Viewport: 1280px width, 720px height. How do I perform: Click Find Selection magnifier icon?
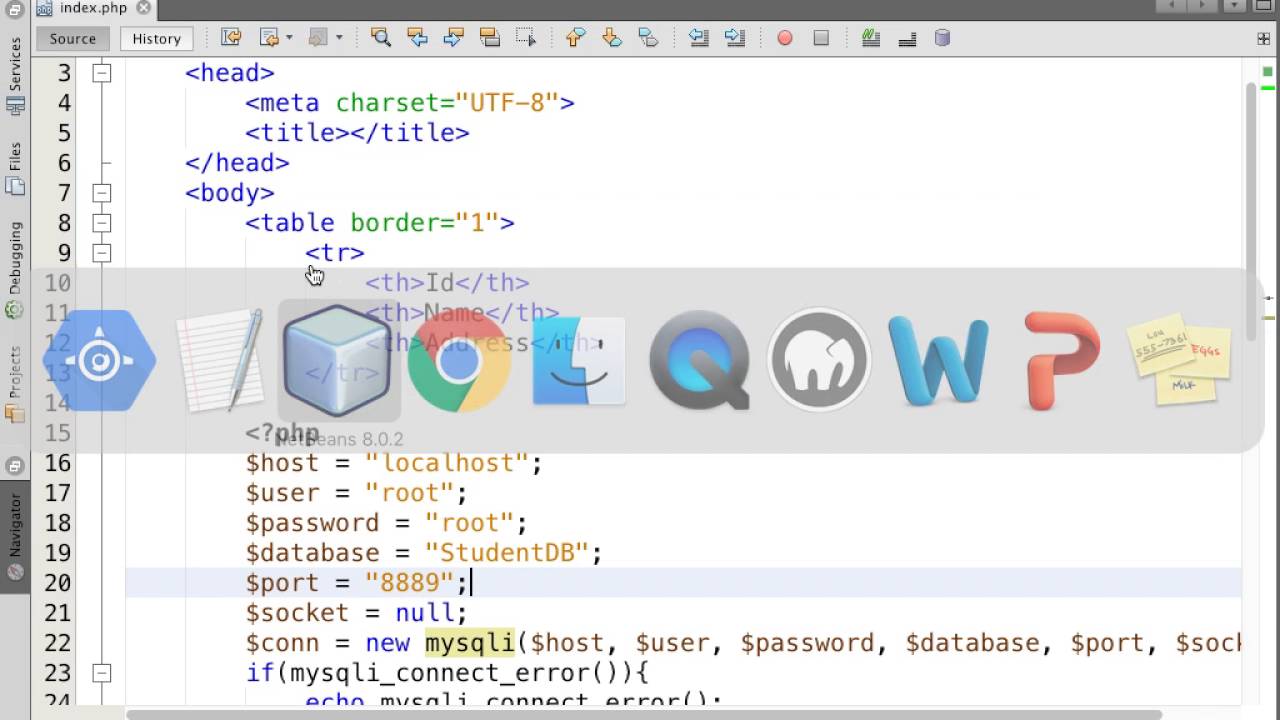380,38
